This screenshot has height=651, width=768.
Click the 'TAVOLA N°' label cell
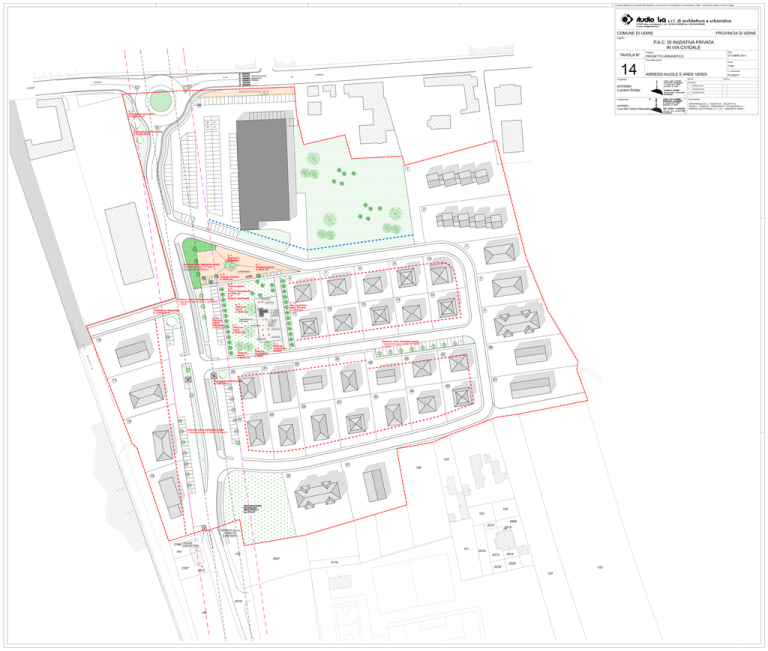tap(630, 54)
